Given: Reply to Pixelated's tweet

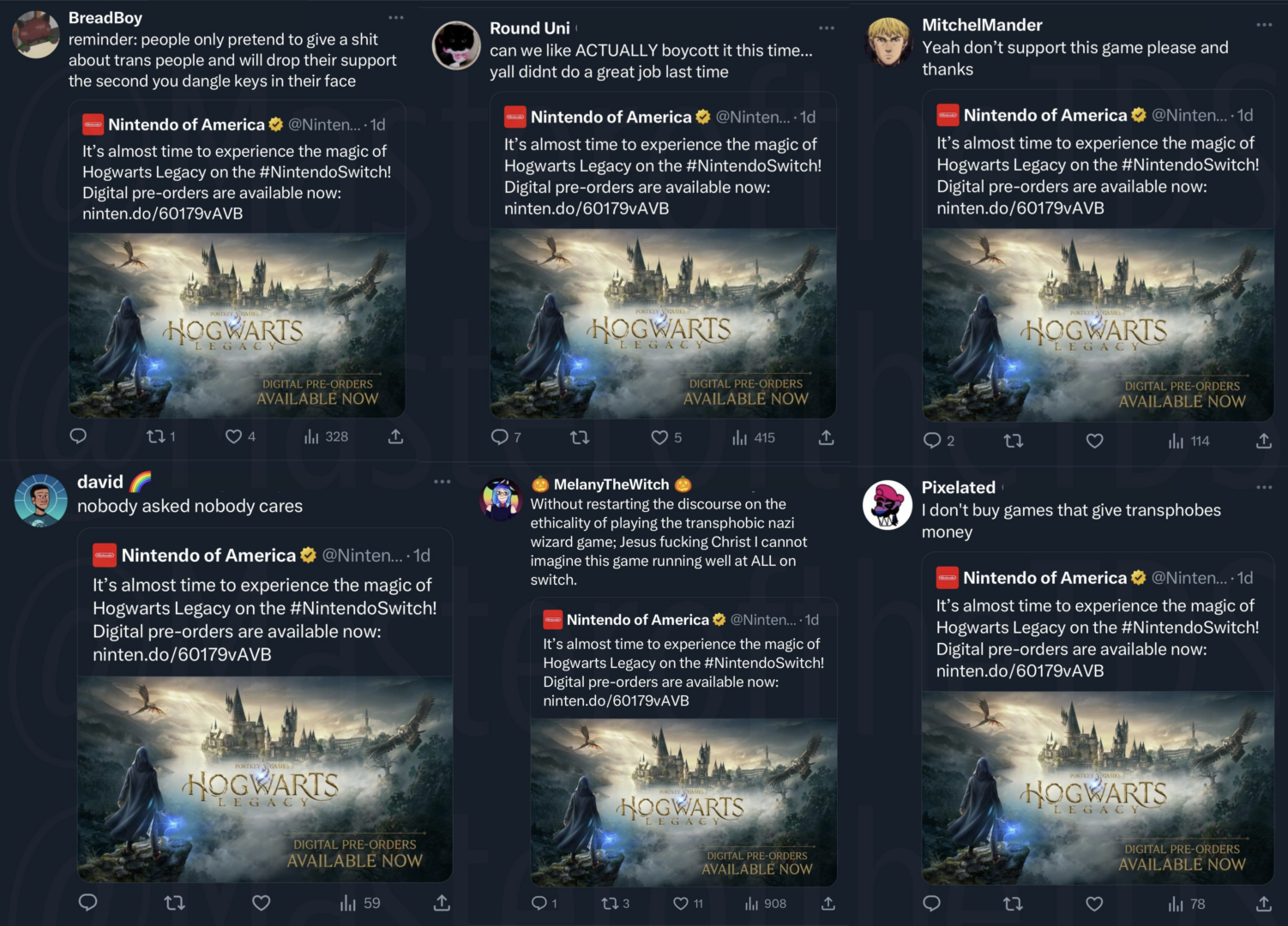Looking at the screenshot, I should pyautogui.click(x=931, y=904).
